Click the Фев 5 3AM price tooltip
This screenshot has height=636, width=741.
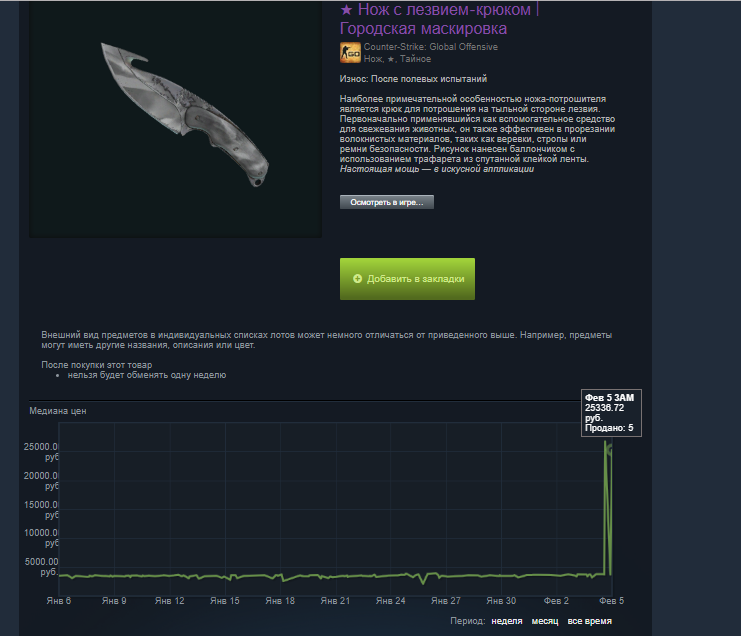click(611, 413)
